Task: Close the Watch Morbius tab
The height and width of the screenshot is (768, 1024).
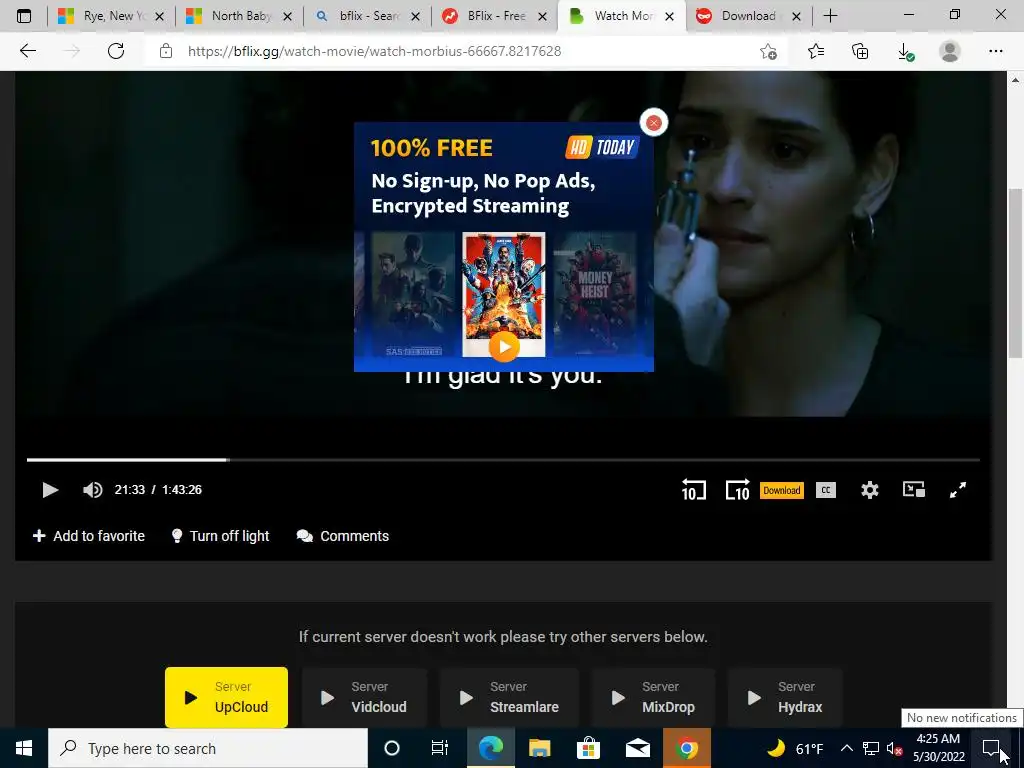Action: tap(669, 16)
